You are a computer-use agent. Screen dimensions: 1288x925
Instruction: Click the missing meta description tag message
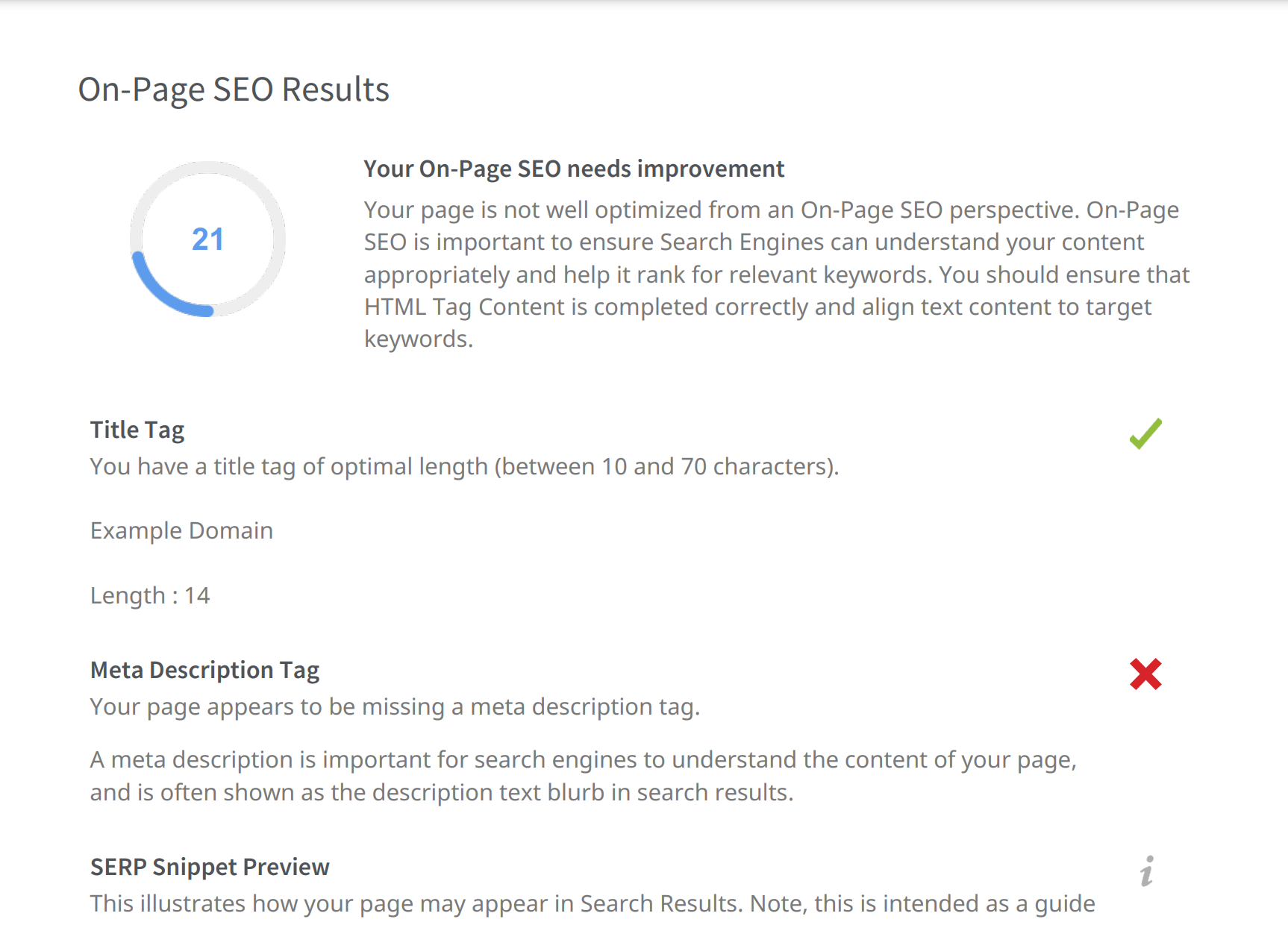point(395,706)
